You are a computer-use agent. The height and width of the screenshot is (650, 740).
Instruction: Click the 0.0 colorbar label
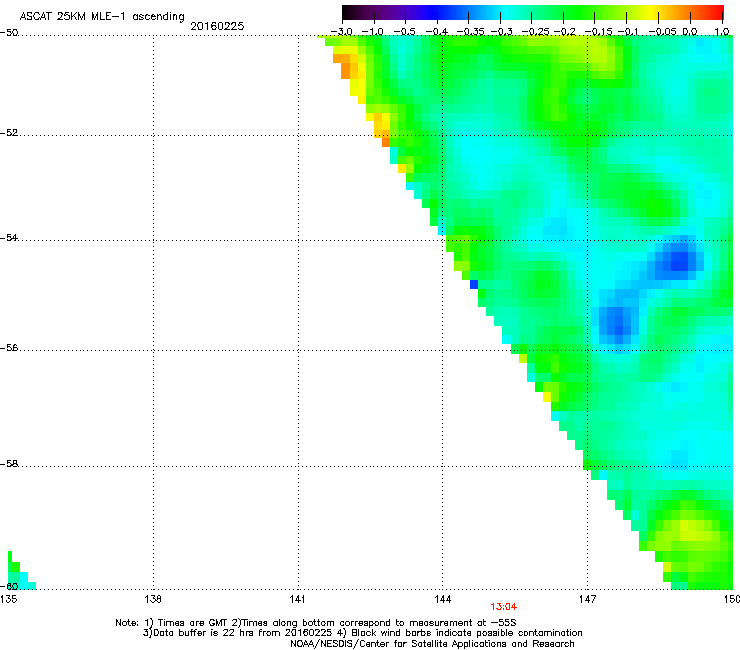[x=690, y=32]
